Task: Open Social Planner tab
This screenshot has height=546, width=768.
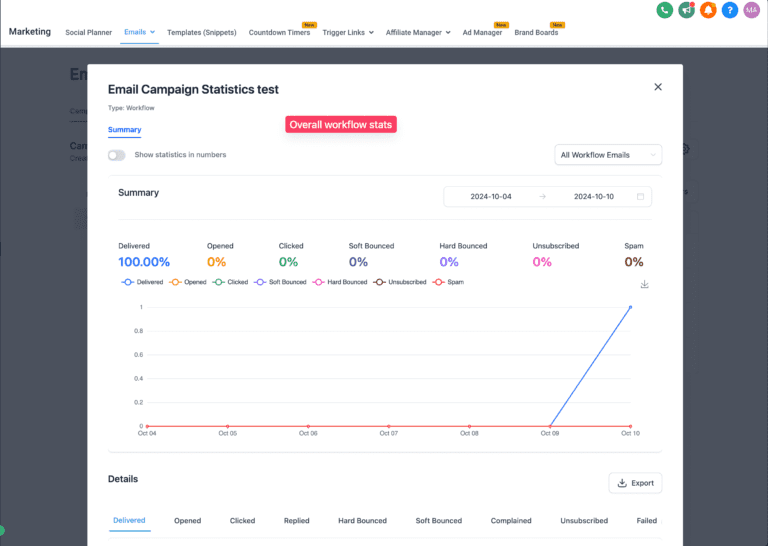Action: pyautogui.click(x=89, y=32)
